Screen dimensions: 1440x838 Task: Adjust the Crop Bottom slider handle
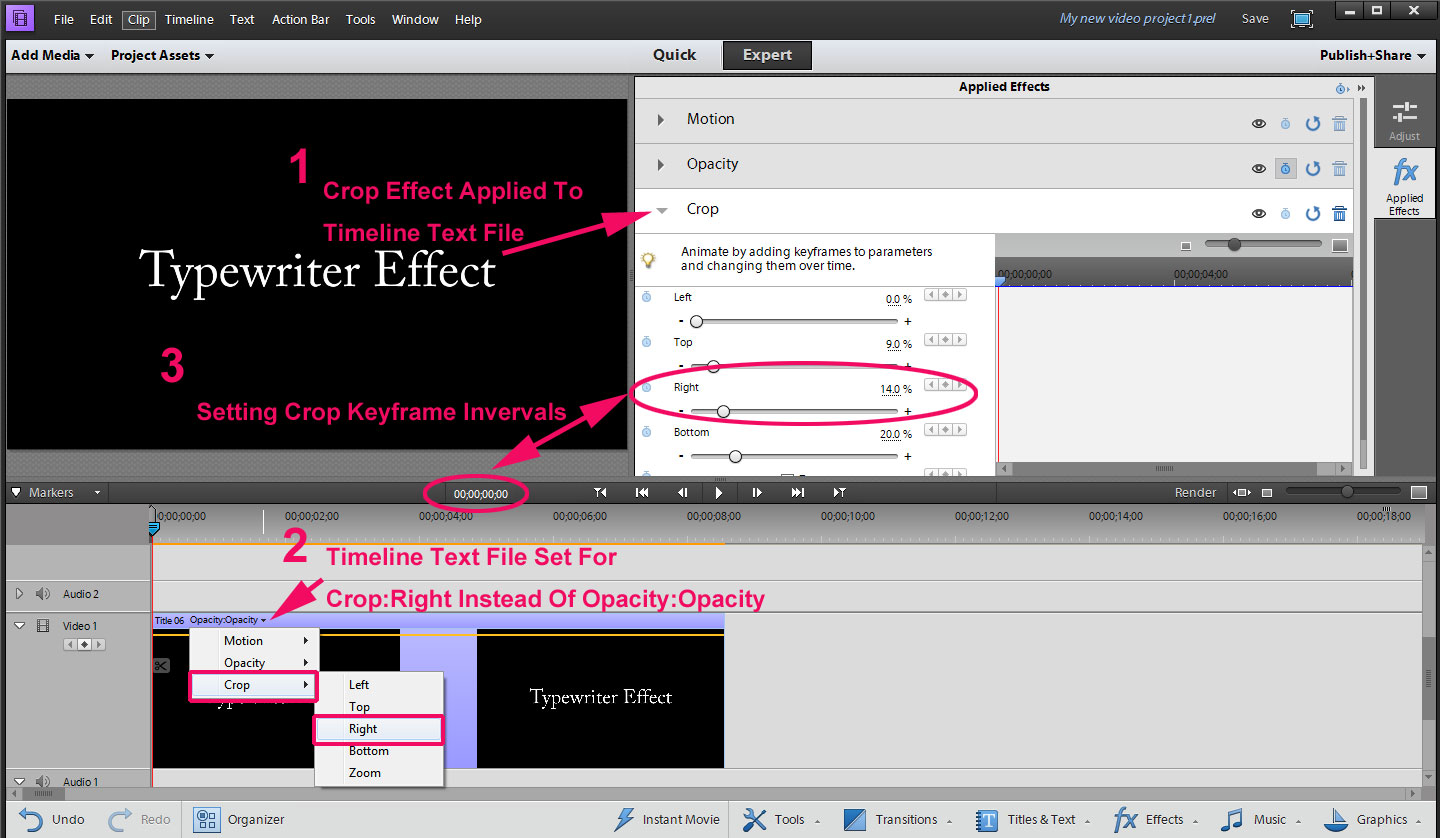click(735, 456)
